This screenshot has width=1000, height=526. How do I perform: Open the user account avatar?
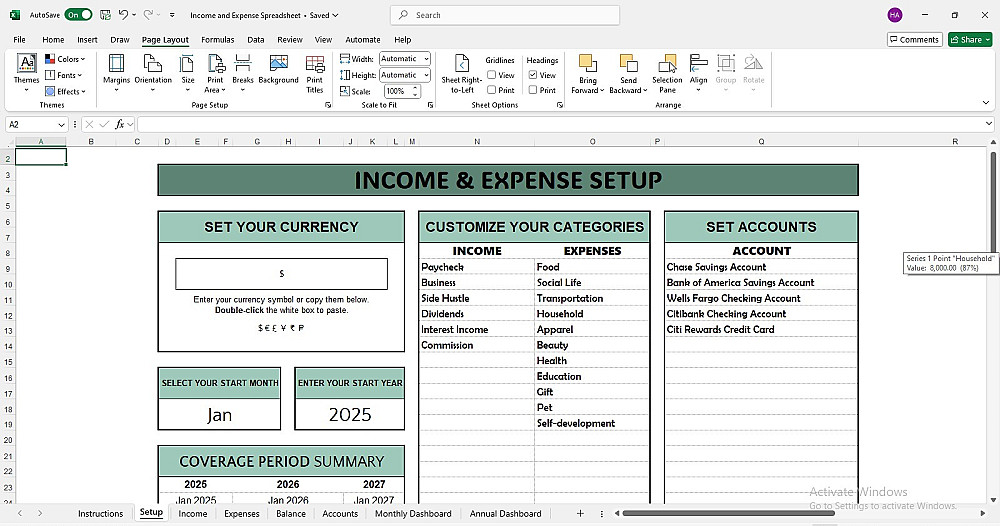[895, 15]
